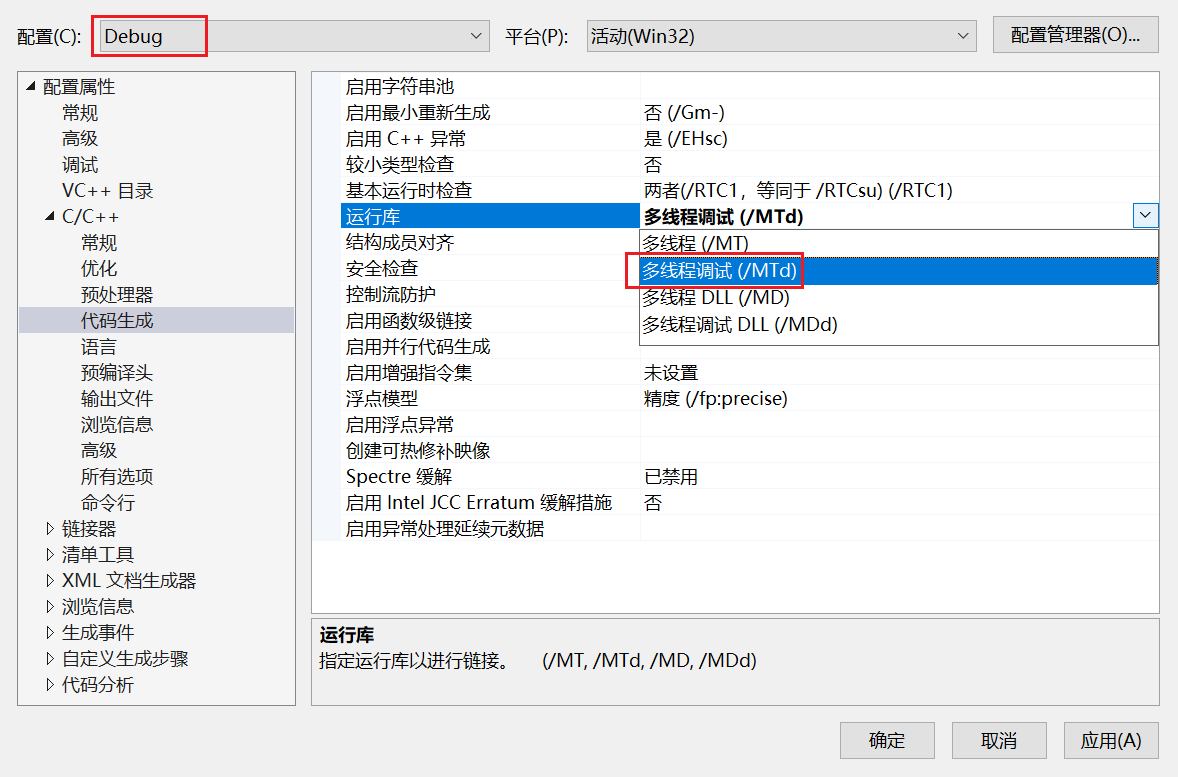Select the 启用浮点异常 property
Image resolution: width=1178 pixels, height=777 pixels.
click(400, 425)
